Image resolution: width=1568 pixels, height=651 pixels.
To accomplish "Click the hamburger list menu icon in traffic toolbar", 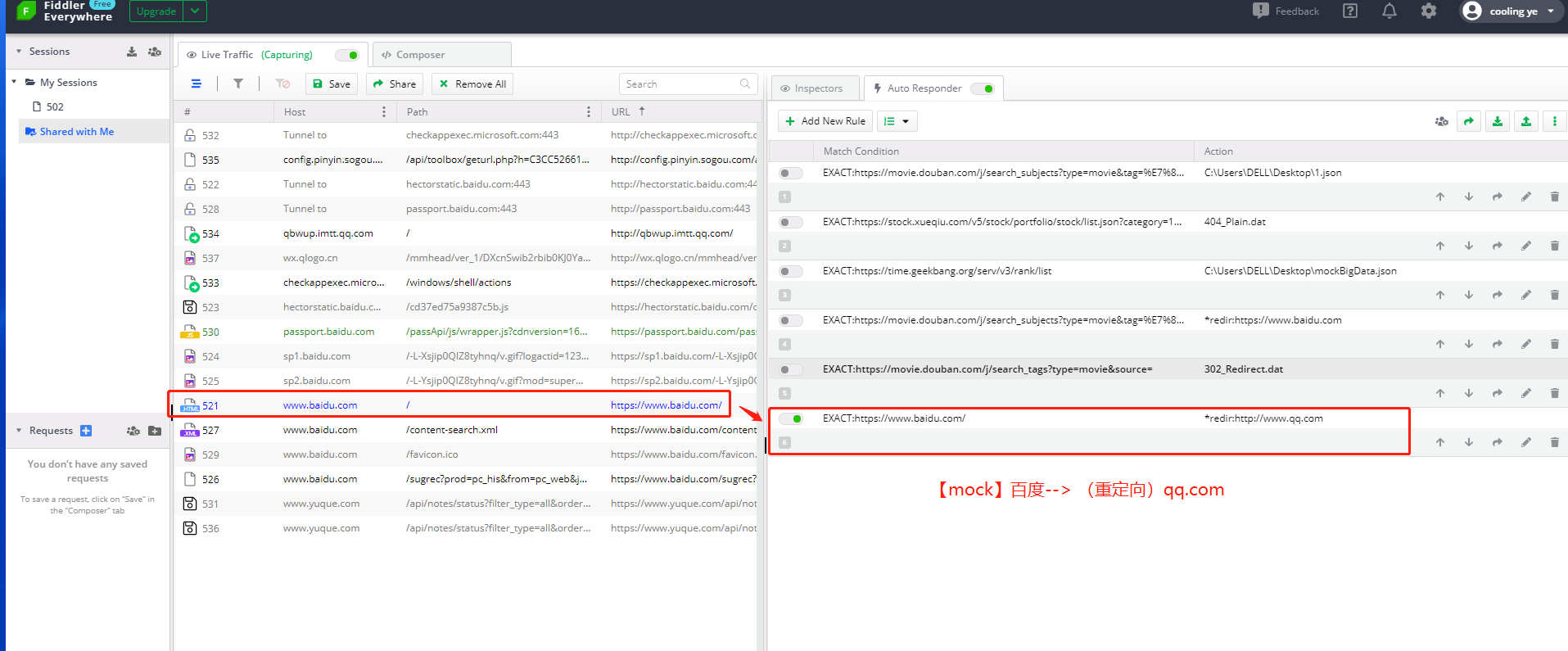I will point(197,84).
